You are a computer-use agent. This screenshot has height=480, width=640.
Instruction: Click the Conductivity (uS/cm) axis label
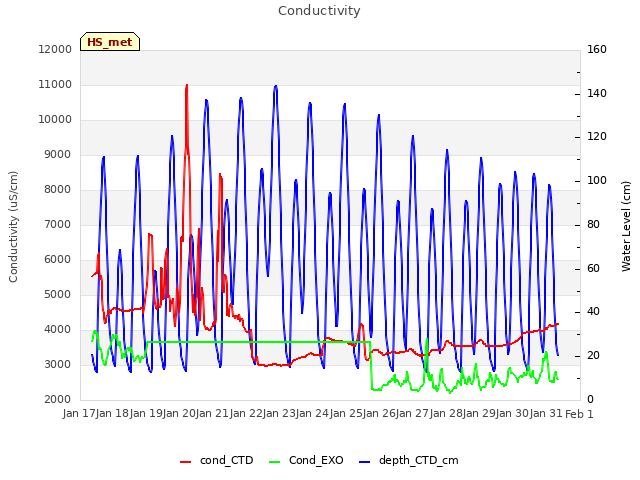click(x=13, y=227)
